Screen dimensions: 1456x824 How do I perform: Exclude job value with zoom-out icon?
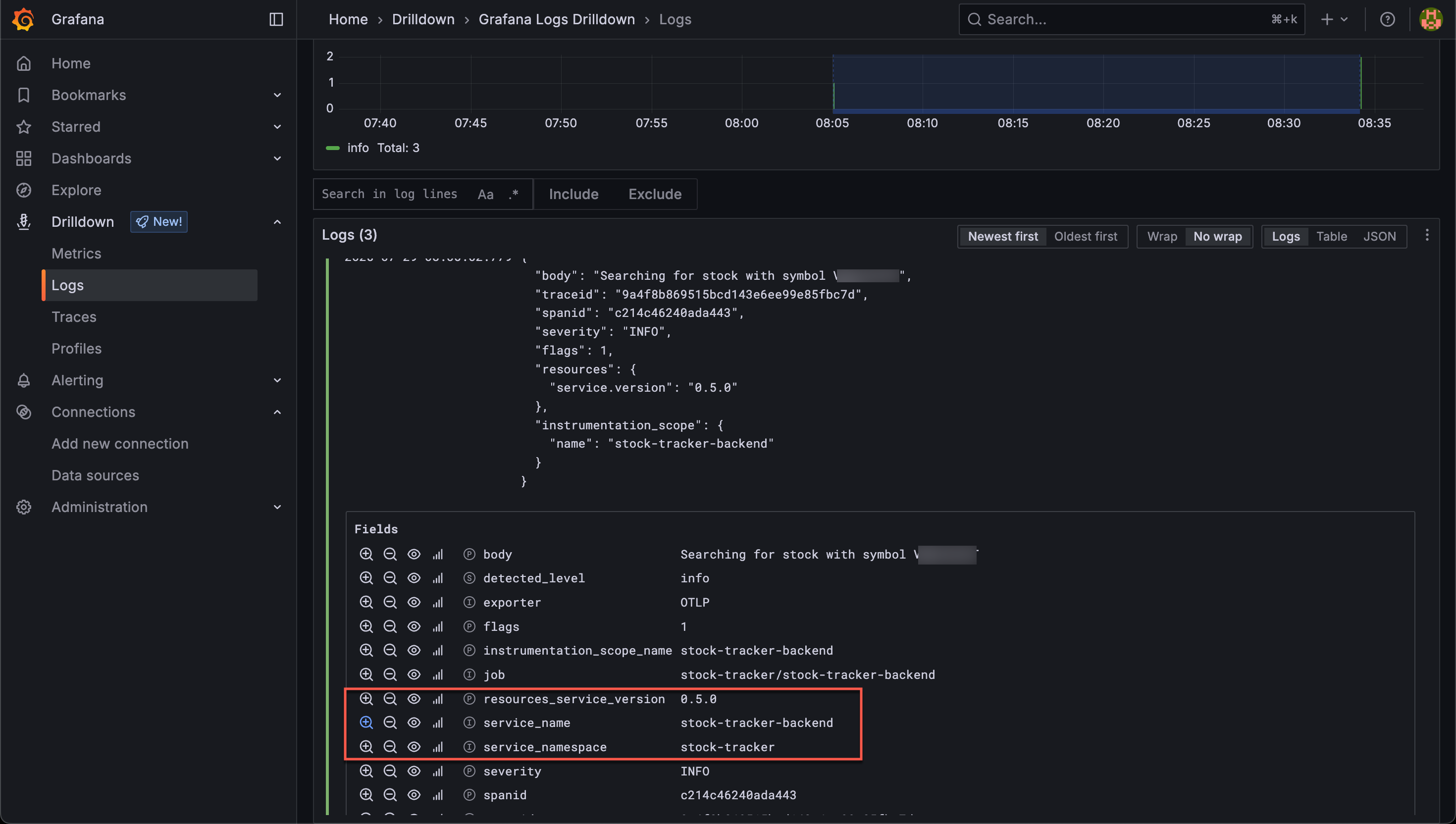tap(390, 674)
